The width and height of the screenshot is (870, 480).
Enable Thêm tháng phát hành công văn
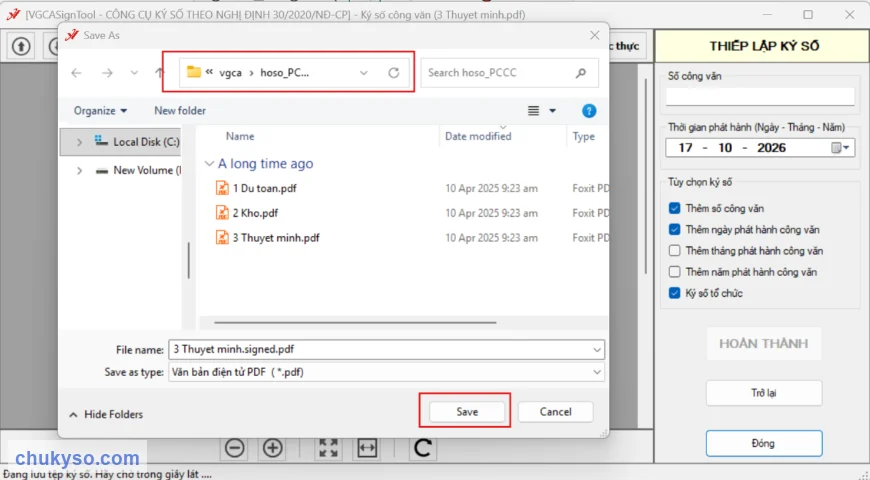675,251
